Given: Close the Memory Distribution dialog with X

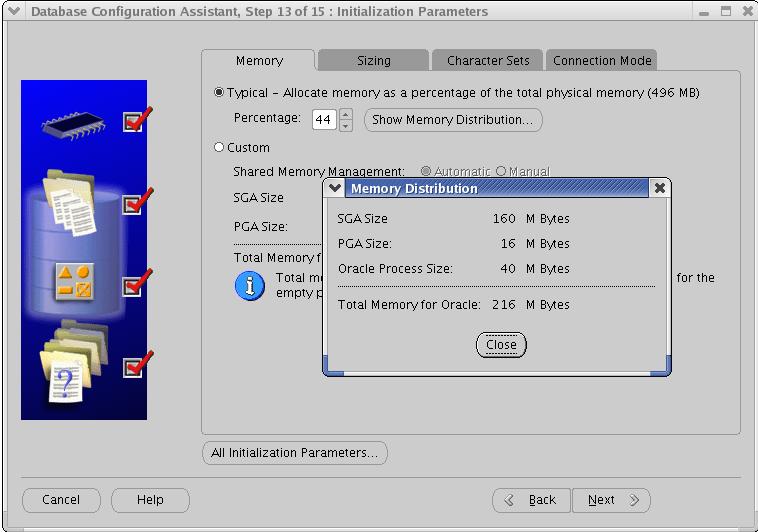Looking at the screenshot, I should (x=659, y=188).
